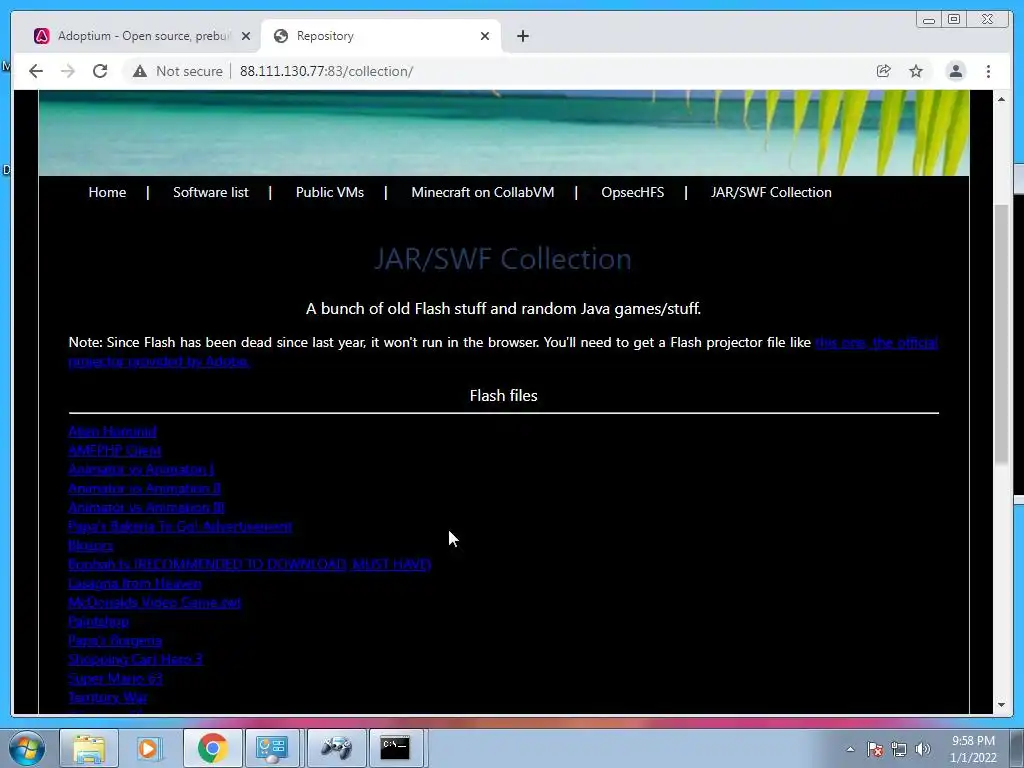Open the JAR/SWF Collection nav link
The image size is (1024, 768).
771,192
